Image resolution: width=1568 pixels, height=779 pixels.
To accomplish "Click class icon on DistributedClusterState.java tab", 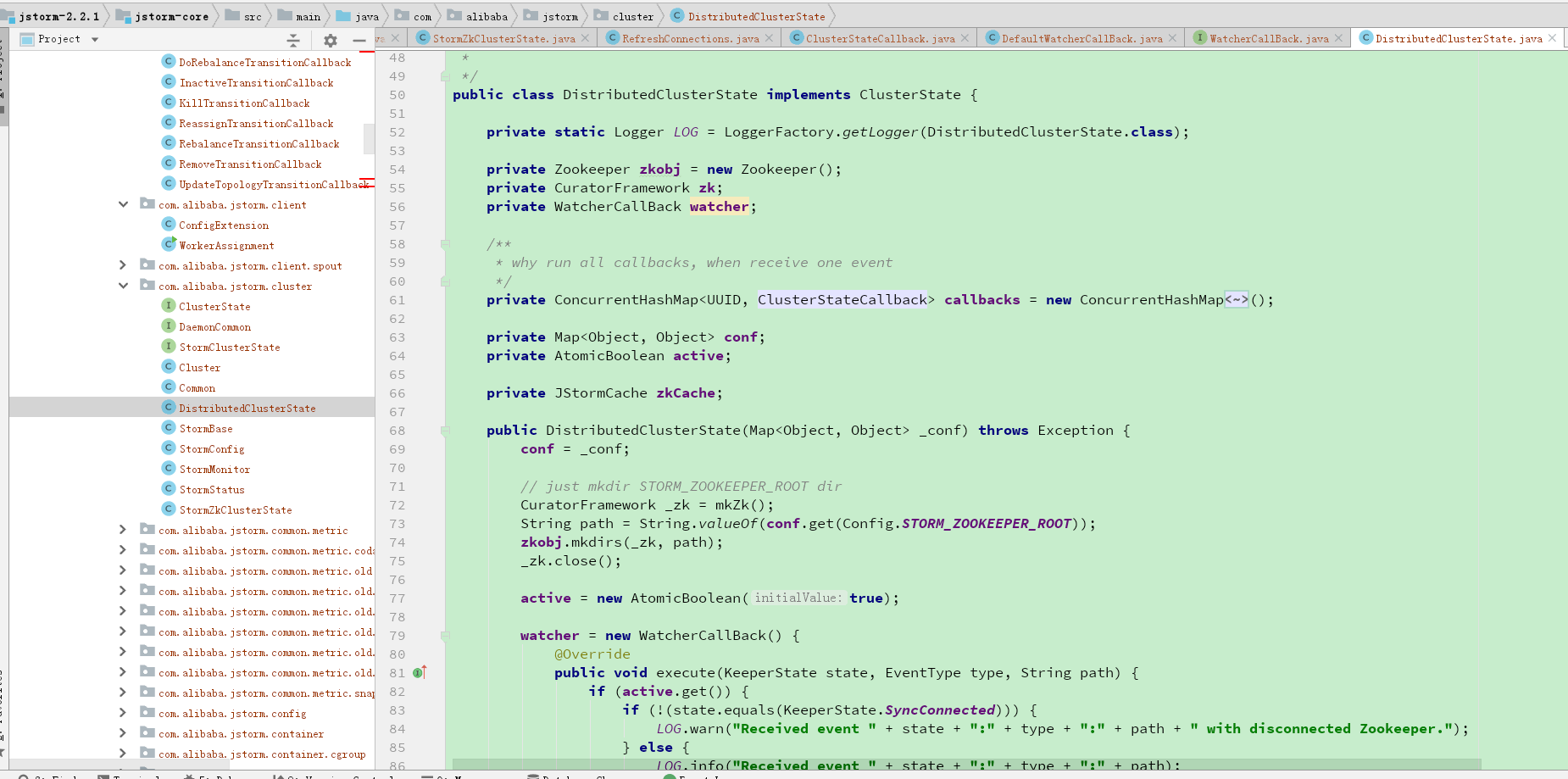I will pyautogui.click(x=1365, y=38).
